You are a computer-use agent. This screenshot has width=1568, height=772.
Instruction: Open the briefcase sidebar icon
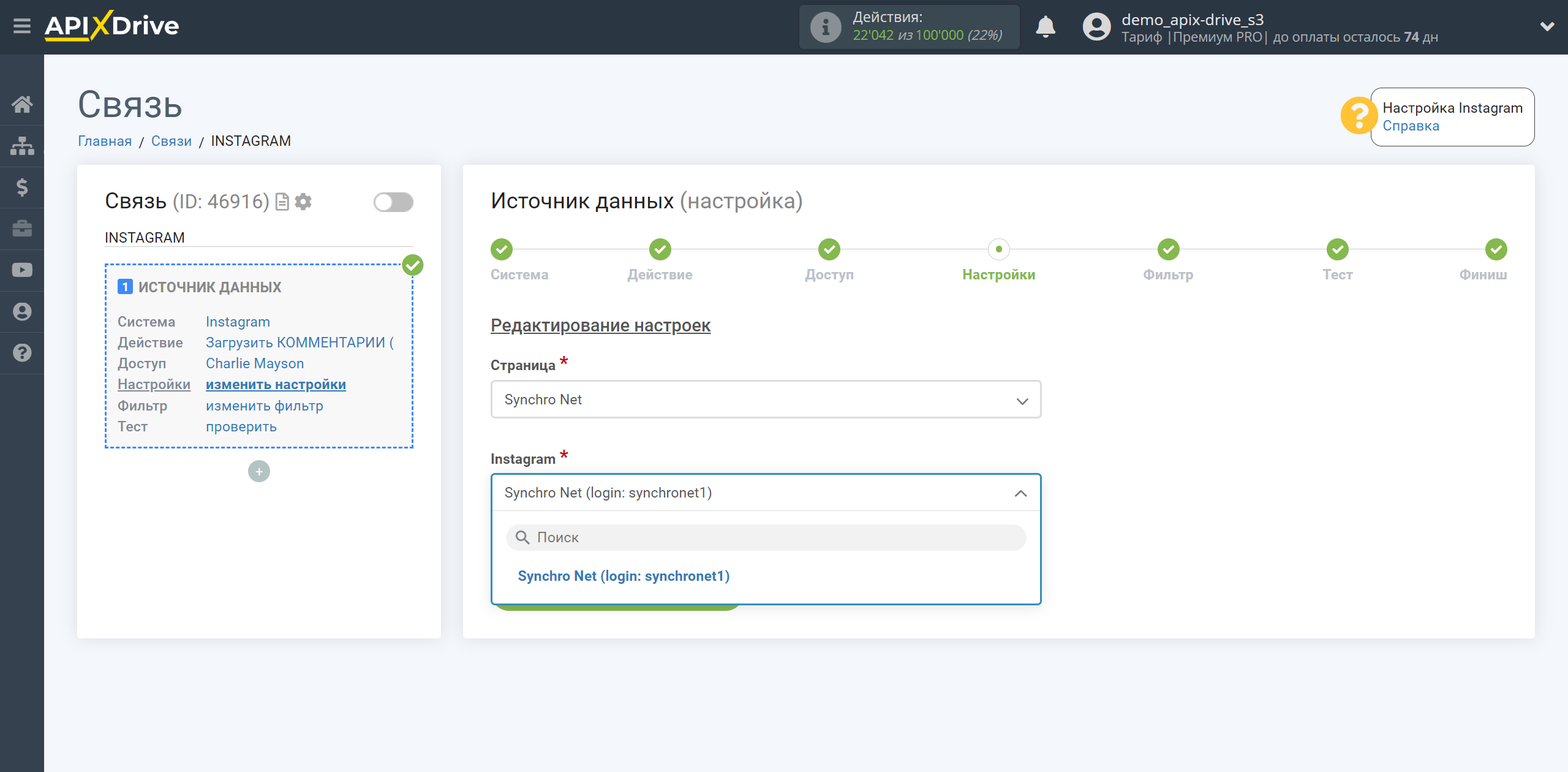click(x=22, y=229)
